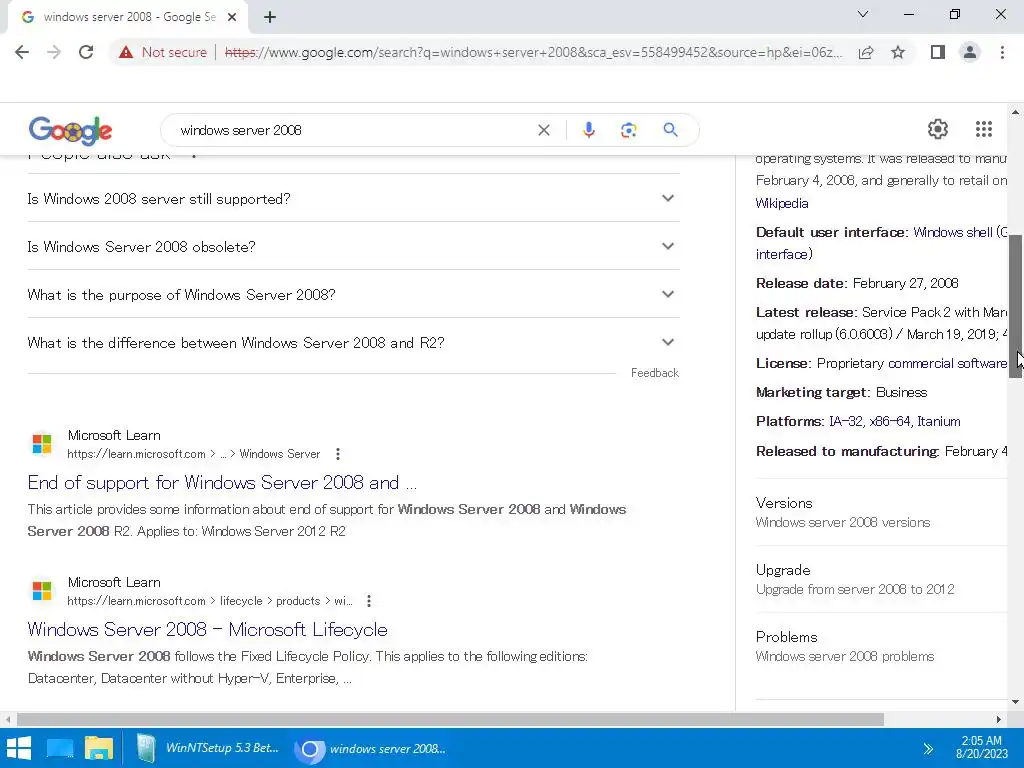Click the 'Marketing target: Business' text

(841, 392)
